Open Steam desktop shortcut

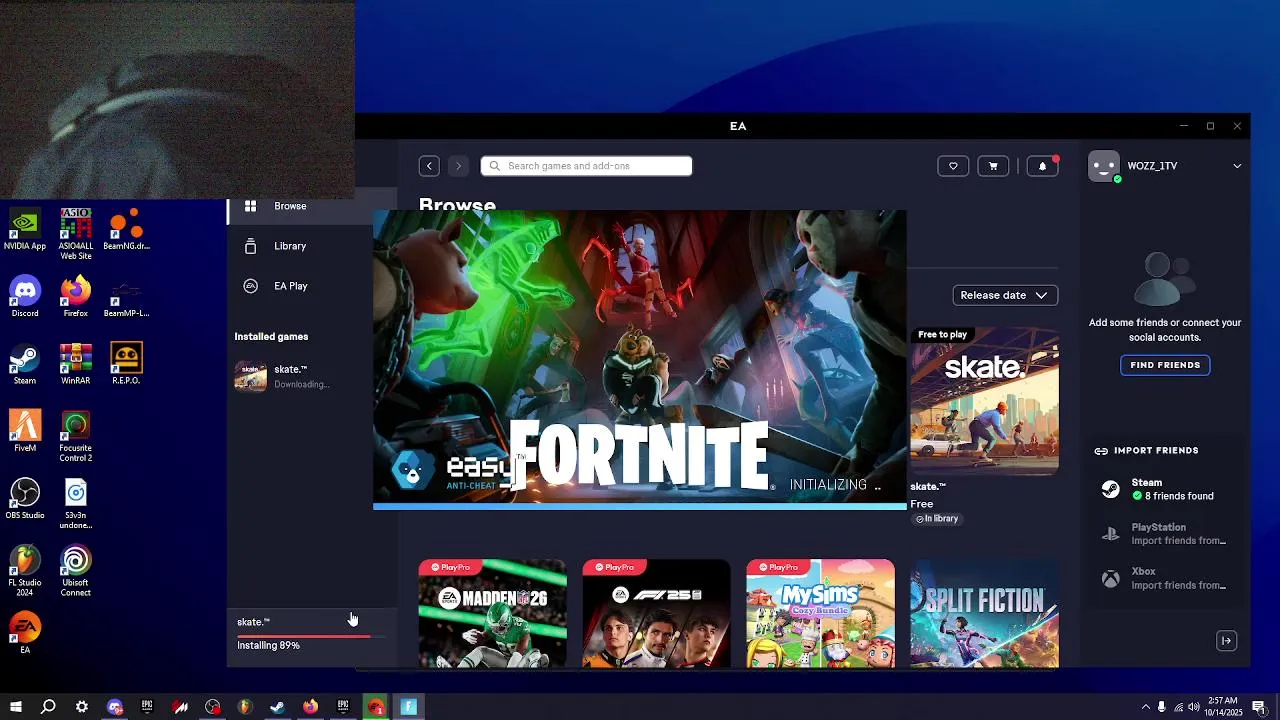(25, 364)
